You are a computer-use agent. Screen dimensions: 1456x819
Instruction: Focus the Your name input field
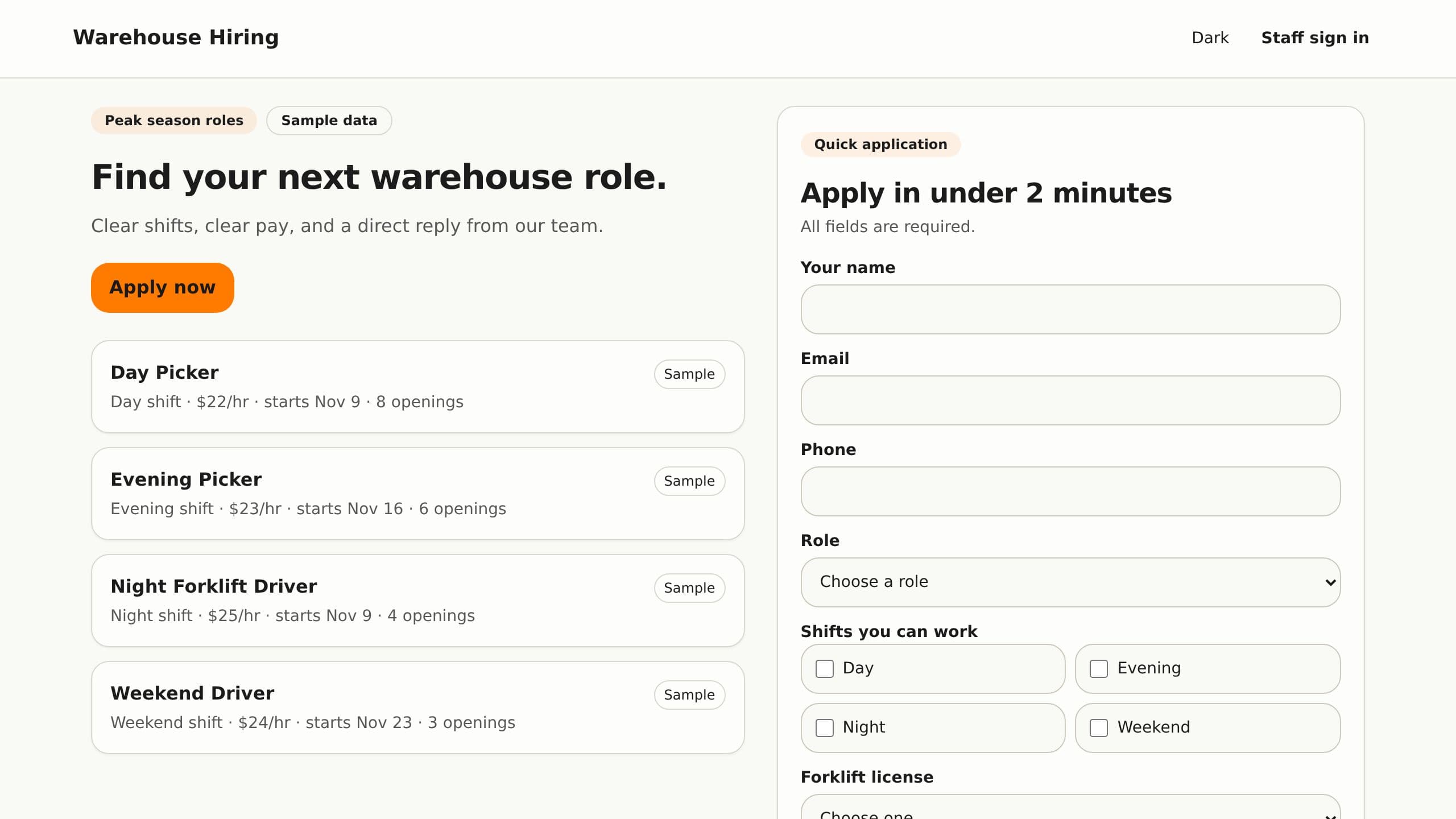[x=1070, y=309]
